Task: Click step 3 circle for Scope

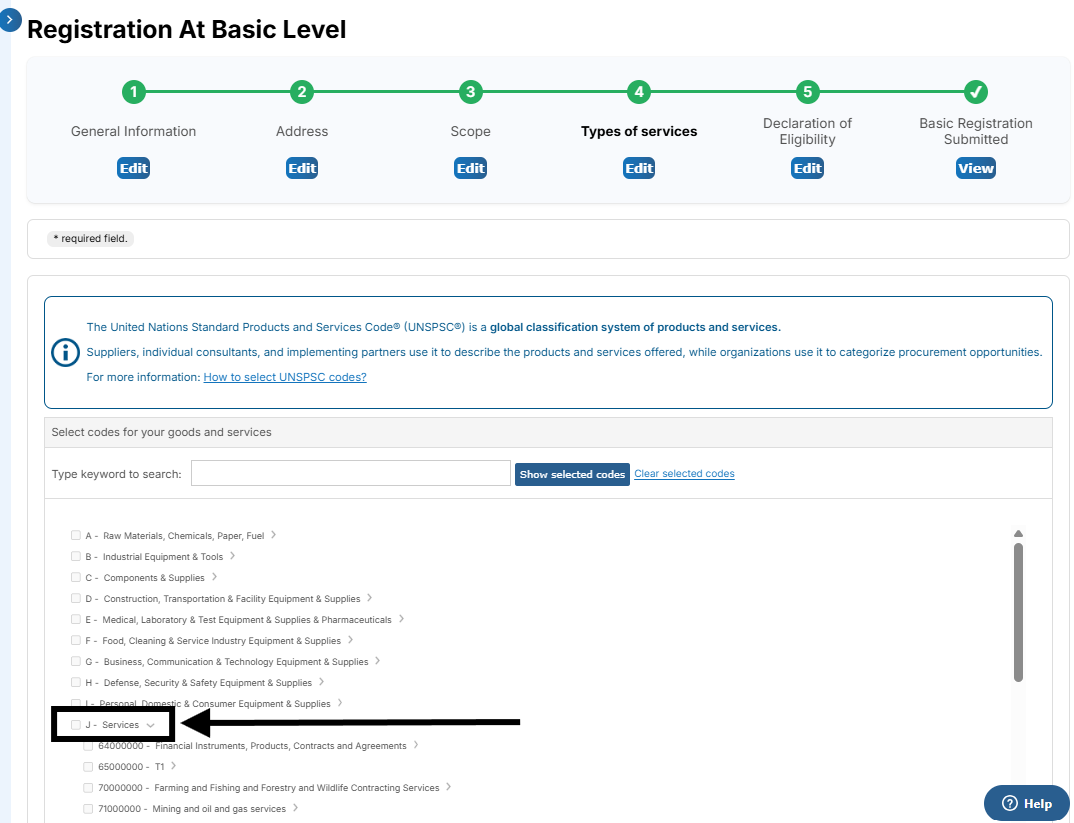Action: tap(470, 93)
